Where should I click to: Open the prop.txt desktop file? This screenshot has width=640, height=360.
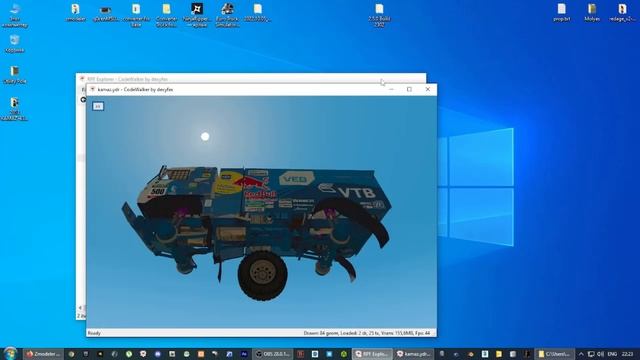(562, 13)
